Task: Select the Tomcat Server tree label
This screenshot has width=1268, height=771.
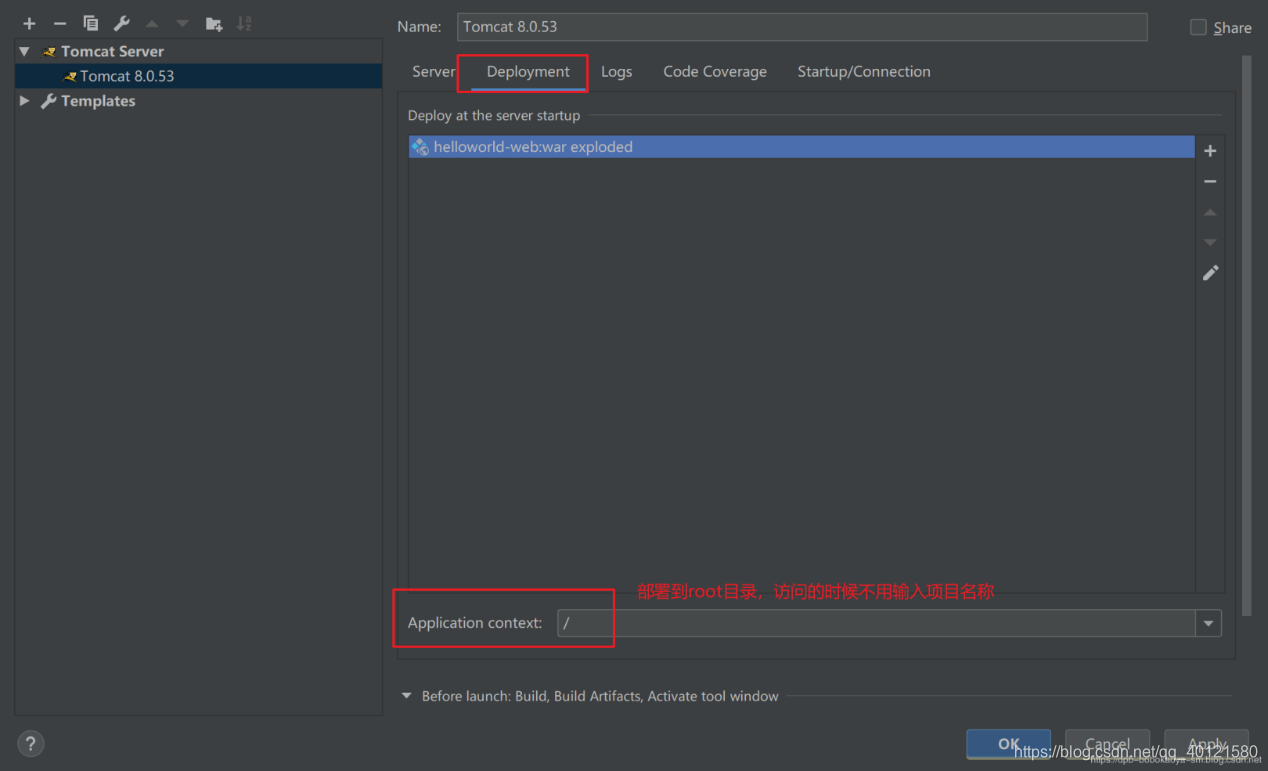Action: point(112,52)
